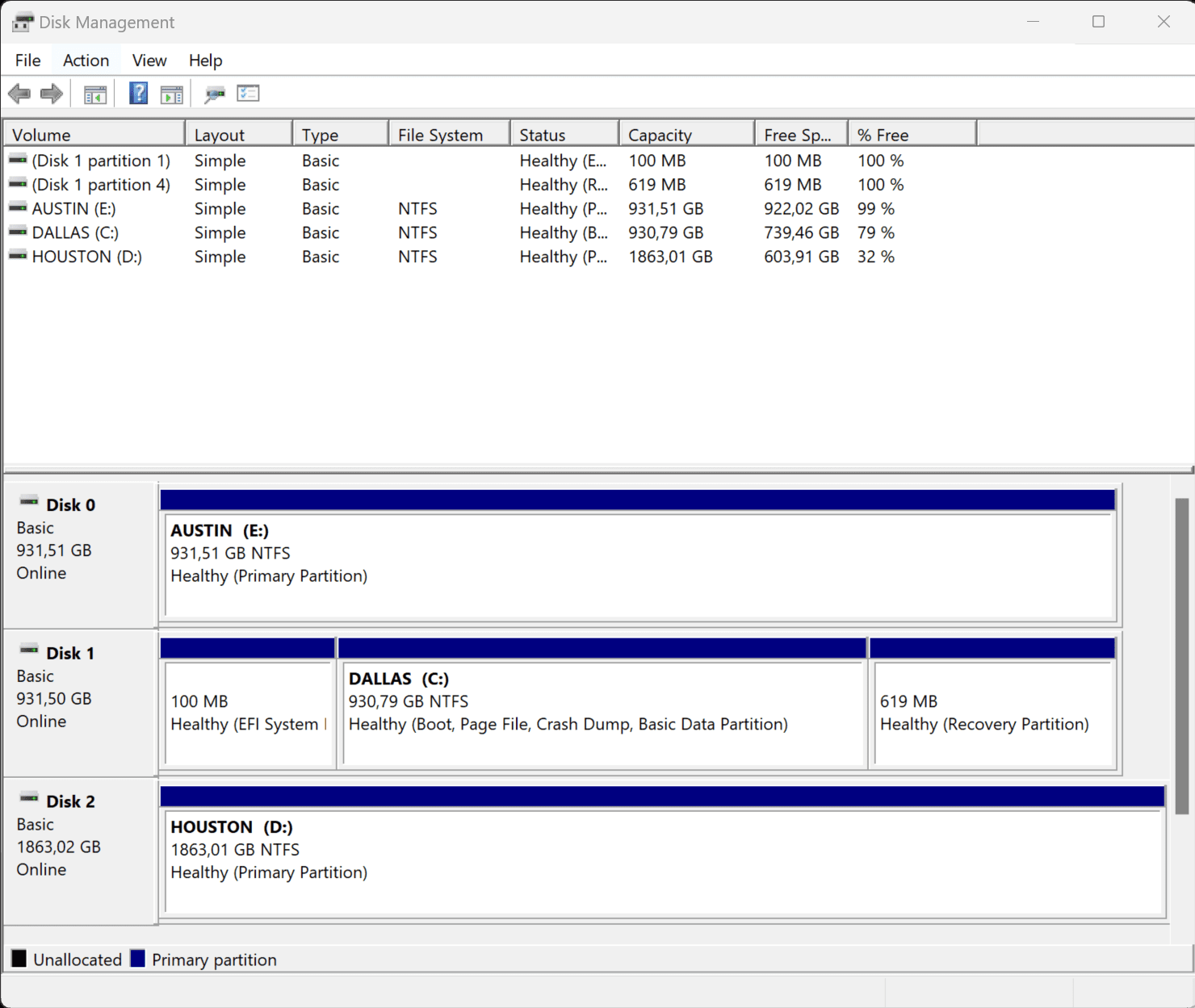The image size is (1195, 1008).
Task: Click the 603,91 GB free space cell
Action: (802, 257)
